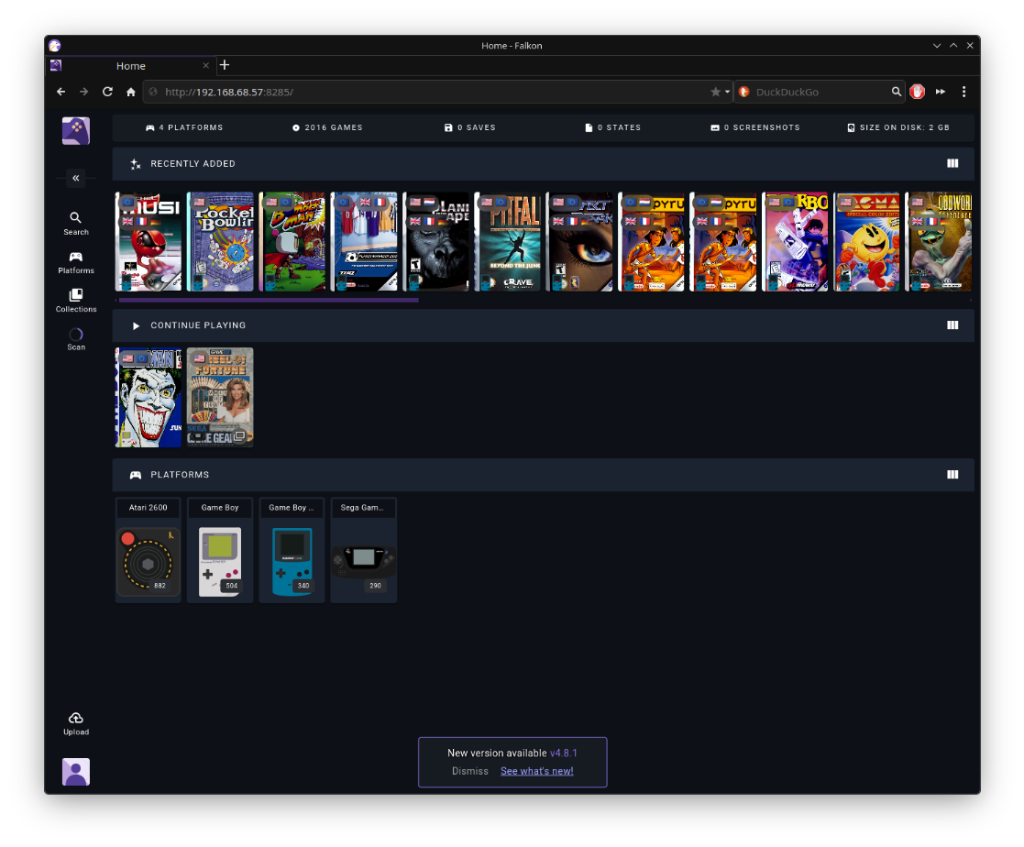The height and width of the screenshot is (847, 1024).
Task: Click the 4 Platforms stat
Action: click(x=184, y=127)
